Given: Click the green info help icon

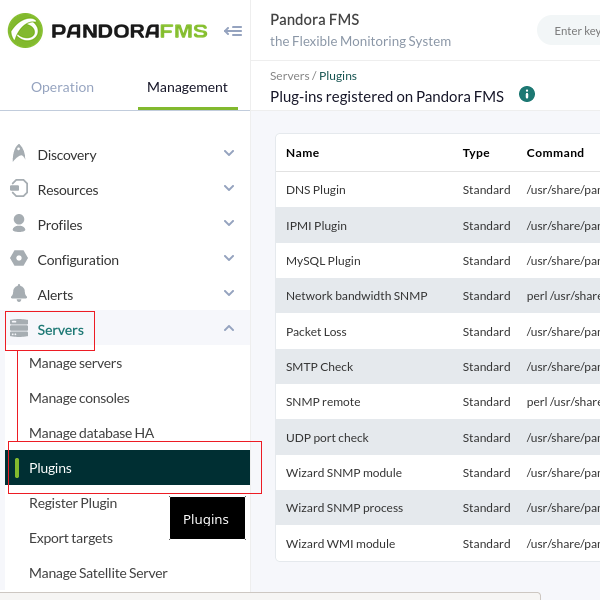Looking at the screenshot, I should pyautogui.click(x=527, y=94).
